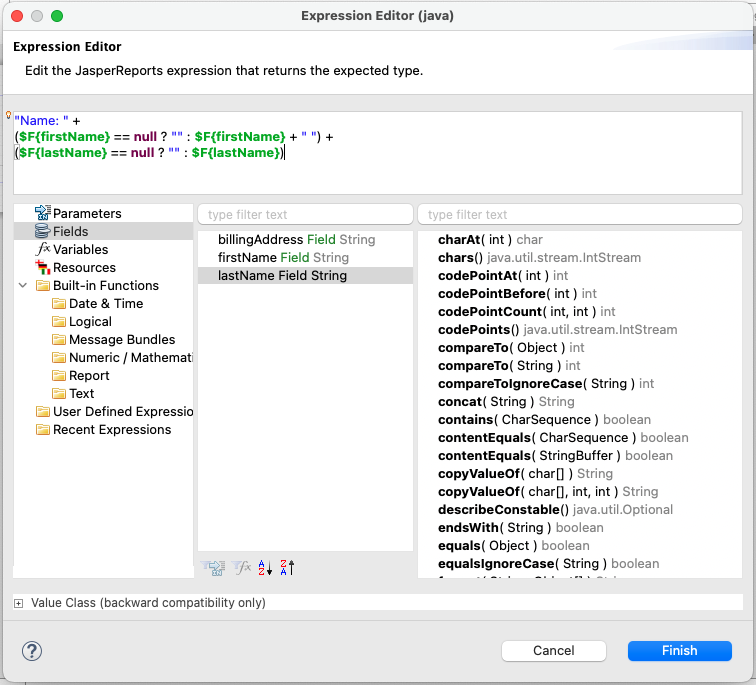Select the Fields database icon
The height and width of the screenshot is (685, 756).
[42, 231]
